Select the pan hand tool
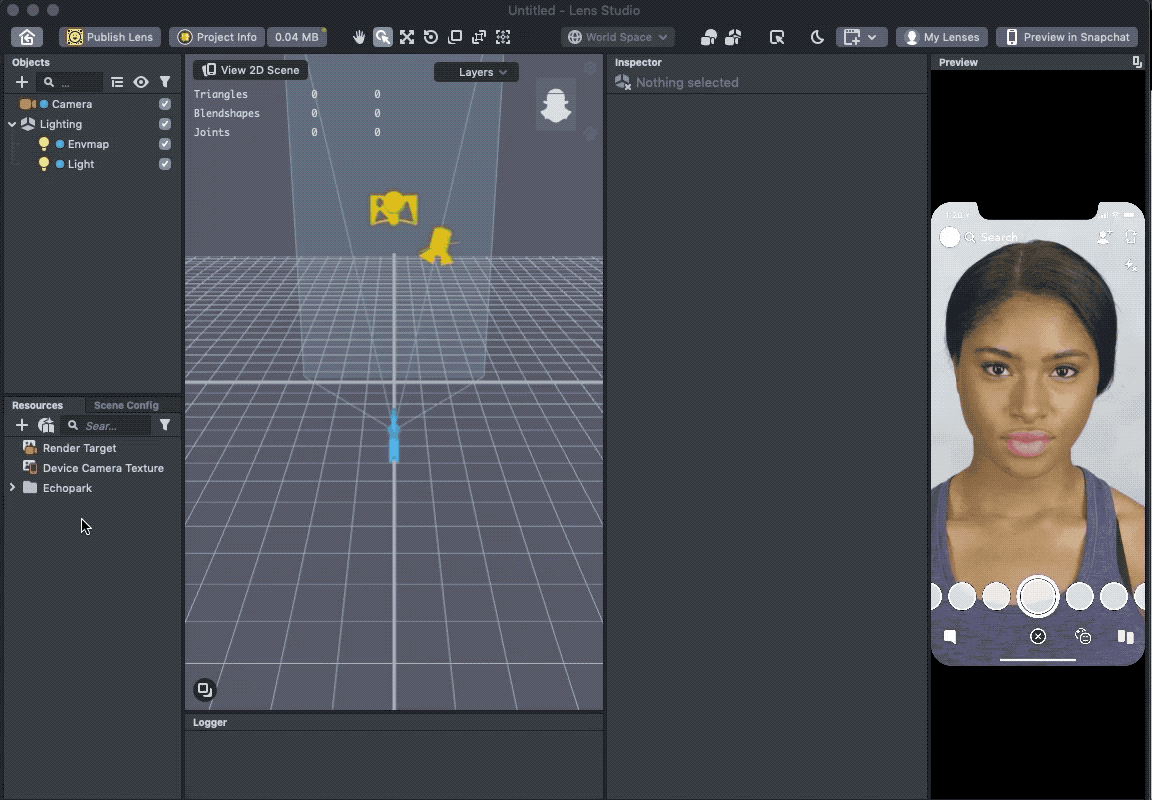1152x800 pixels. [x=359, y=37]
